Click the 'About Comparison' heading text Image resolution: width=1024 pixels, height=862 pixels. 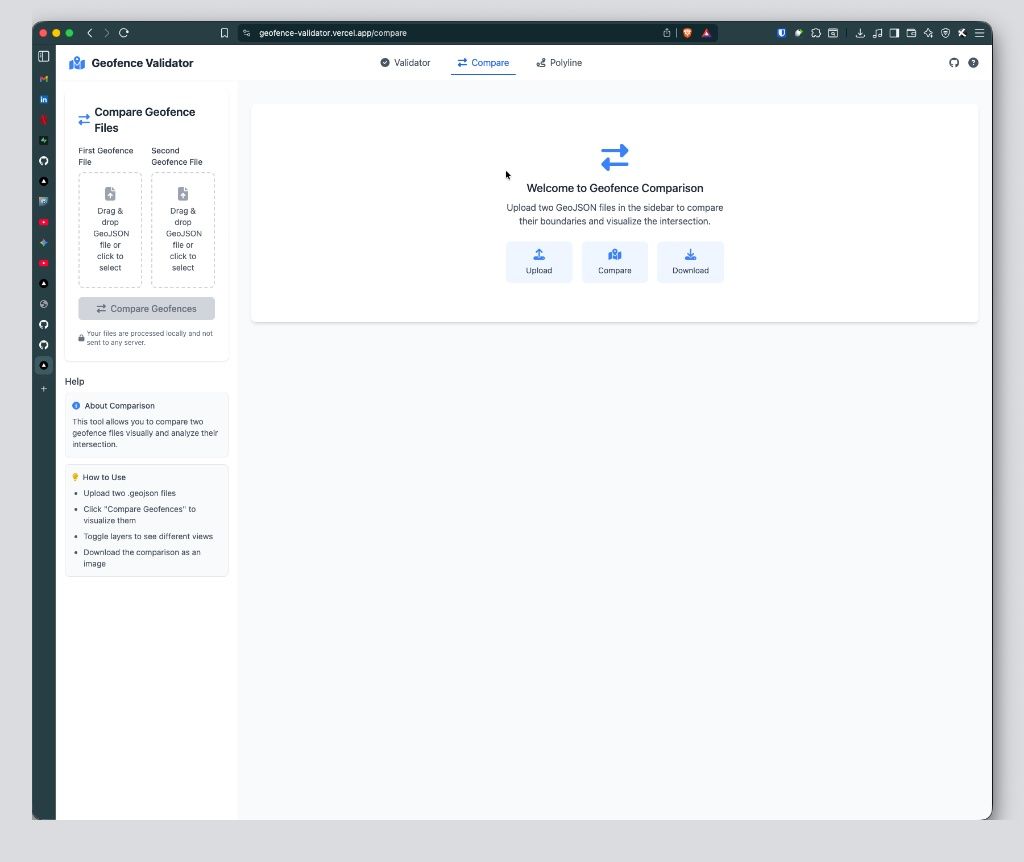tap(120, 406)
